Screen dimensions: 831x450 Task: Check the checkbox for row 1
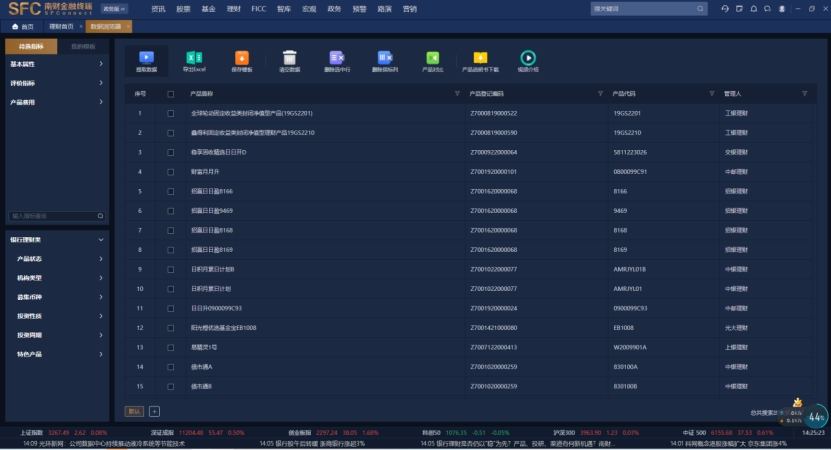[171, 113]
